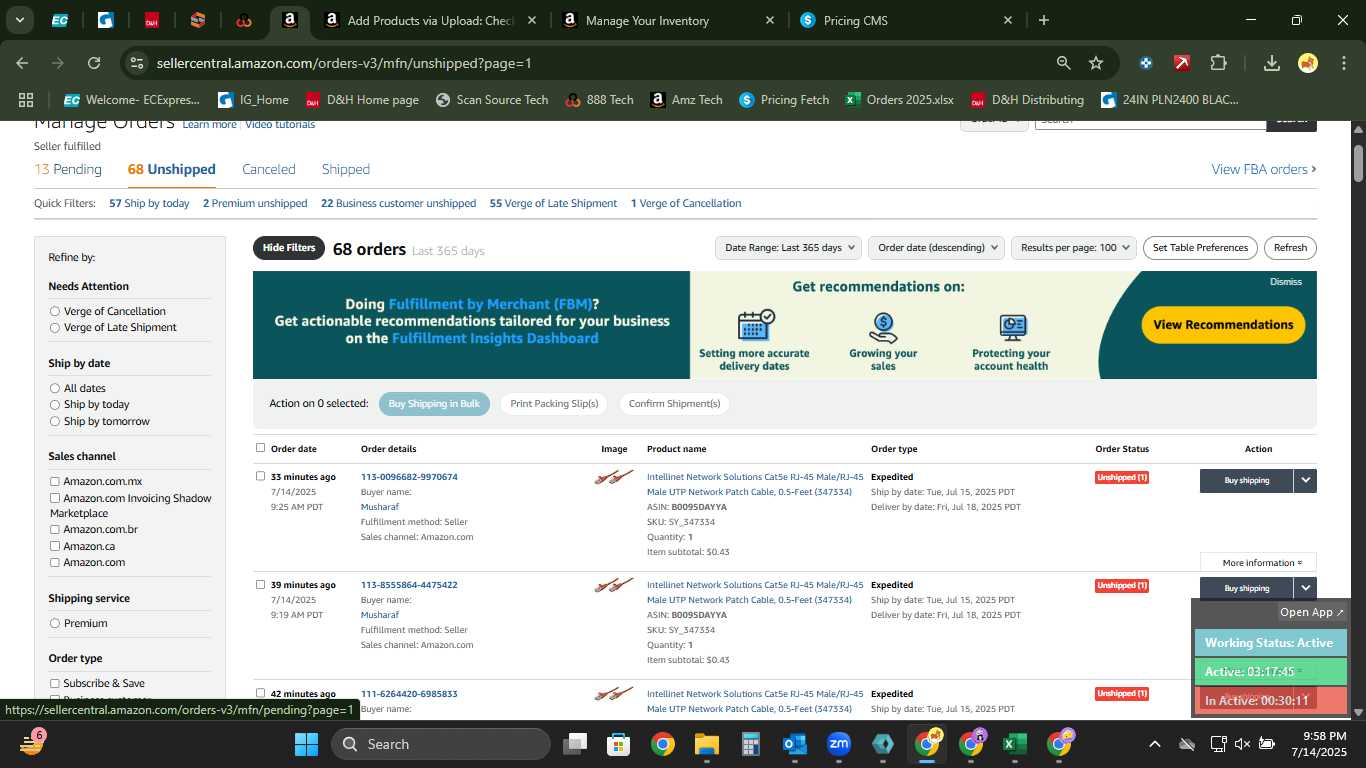The width and height of the screenshot is (1366, 768).
Task: Open Zoom from the taskbar
Action: coord(839,744)
